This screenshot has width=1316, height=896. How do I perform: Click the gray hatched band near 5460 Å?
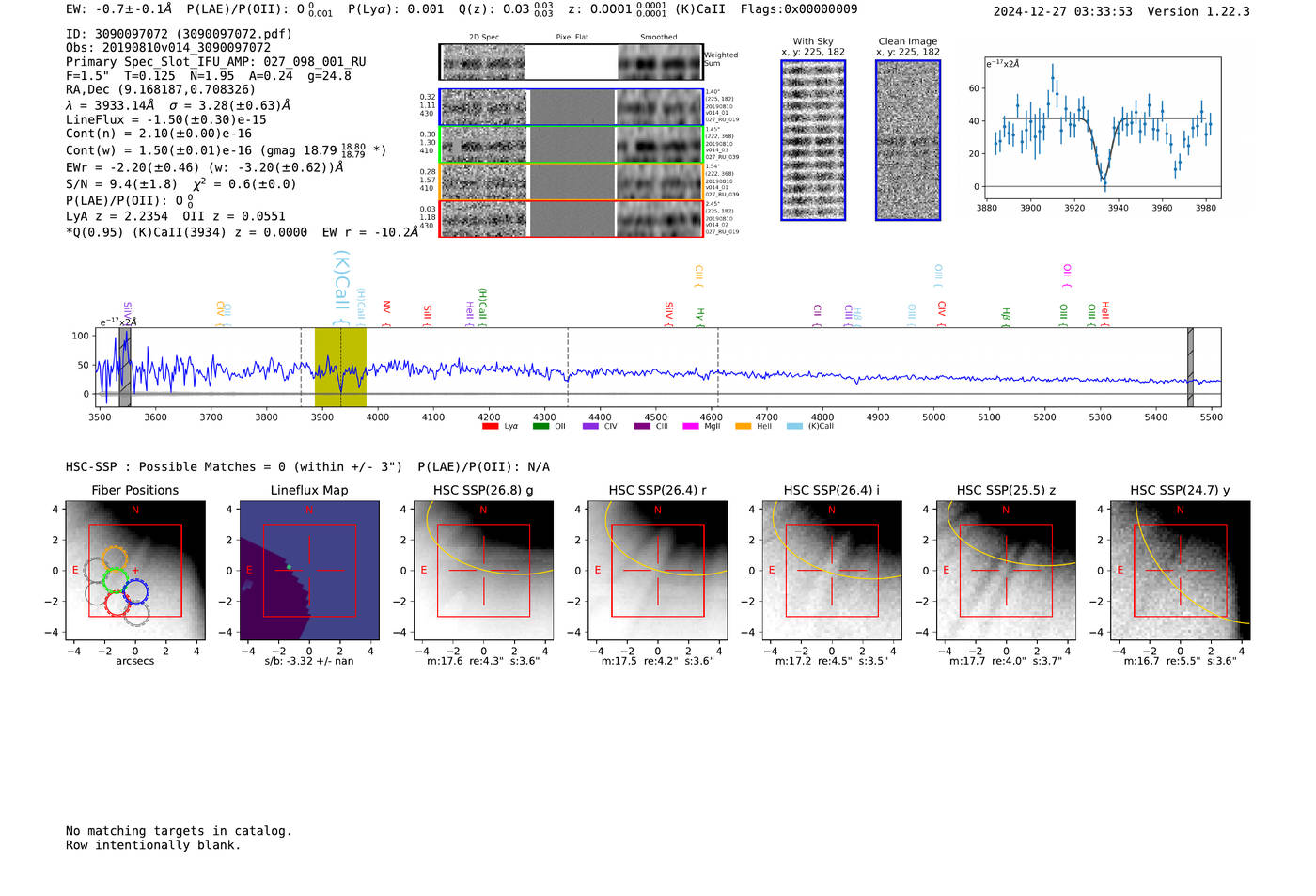point(1190,367)
